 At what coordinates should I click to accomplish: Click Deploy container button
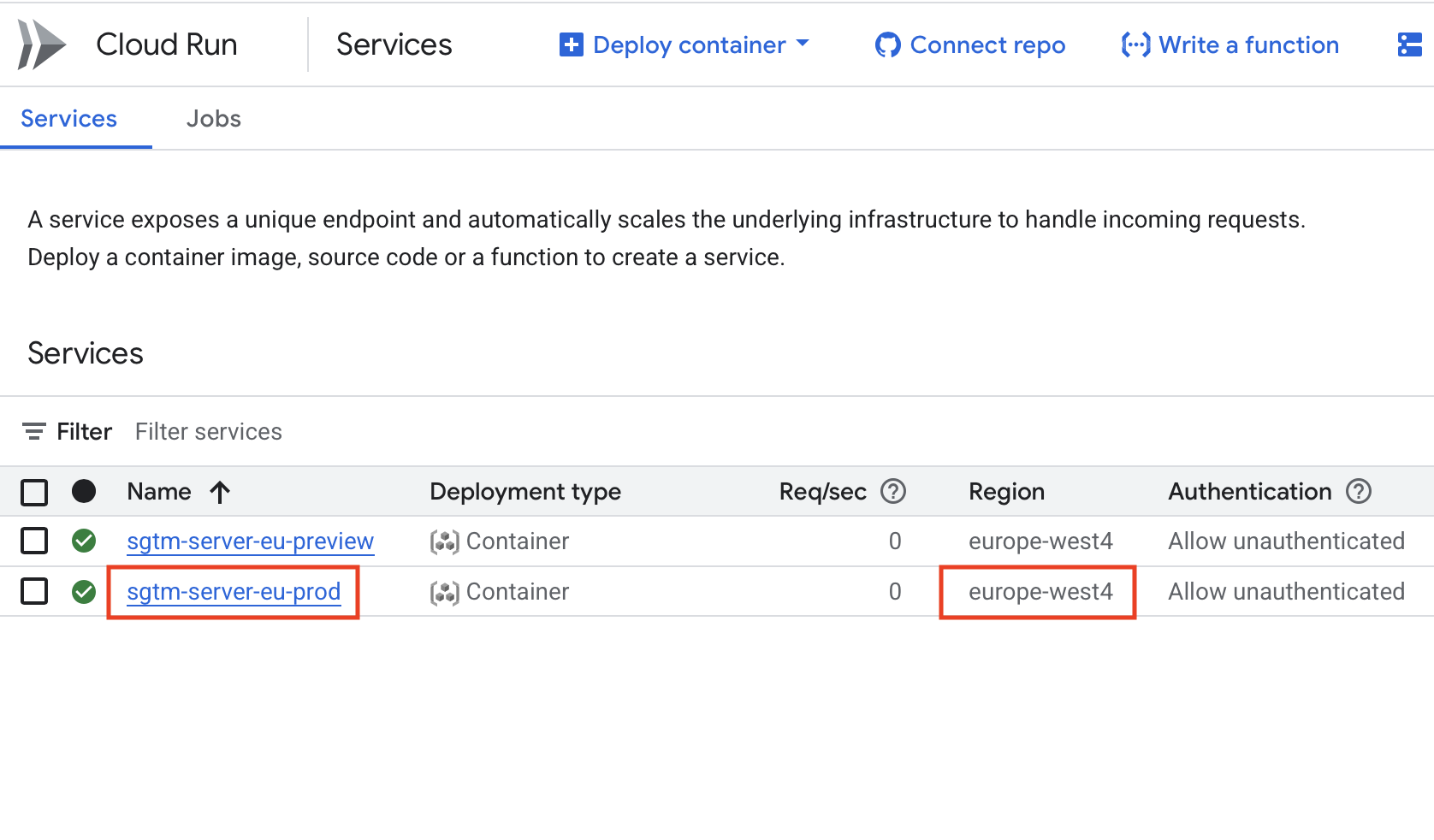pyautogui.click(x=684, y=44)
